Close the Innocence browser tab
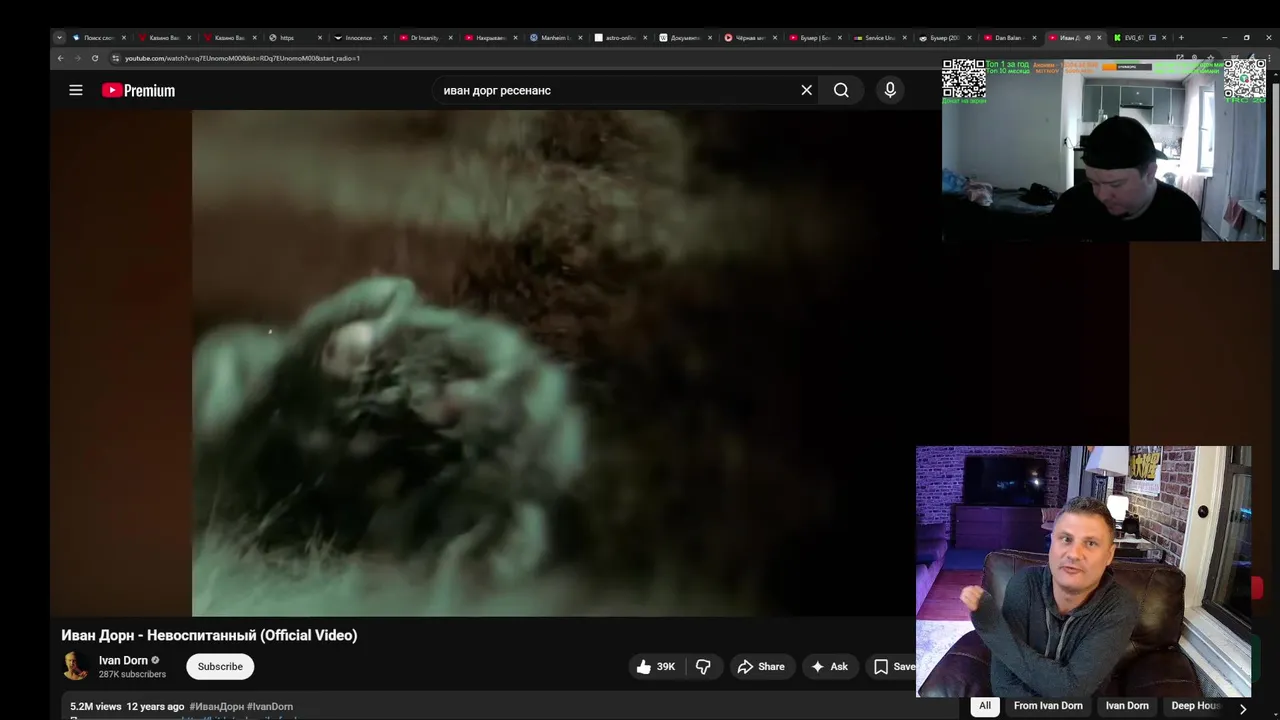 pyautogui.click(x=385, y=38)
